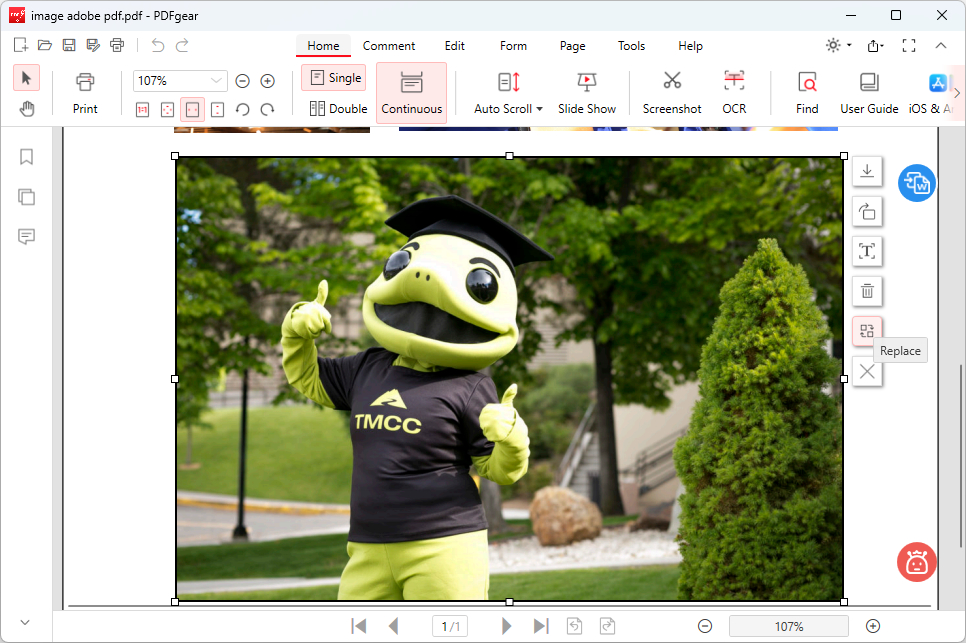Toggle Continuous scrolling mode
Screen dimensions: 966x643
(x=411, y=93)
